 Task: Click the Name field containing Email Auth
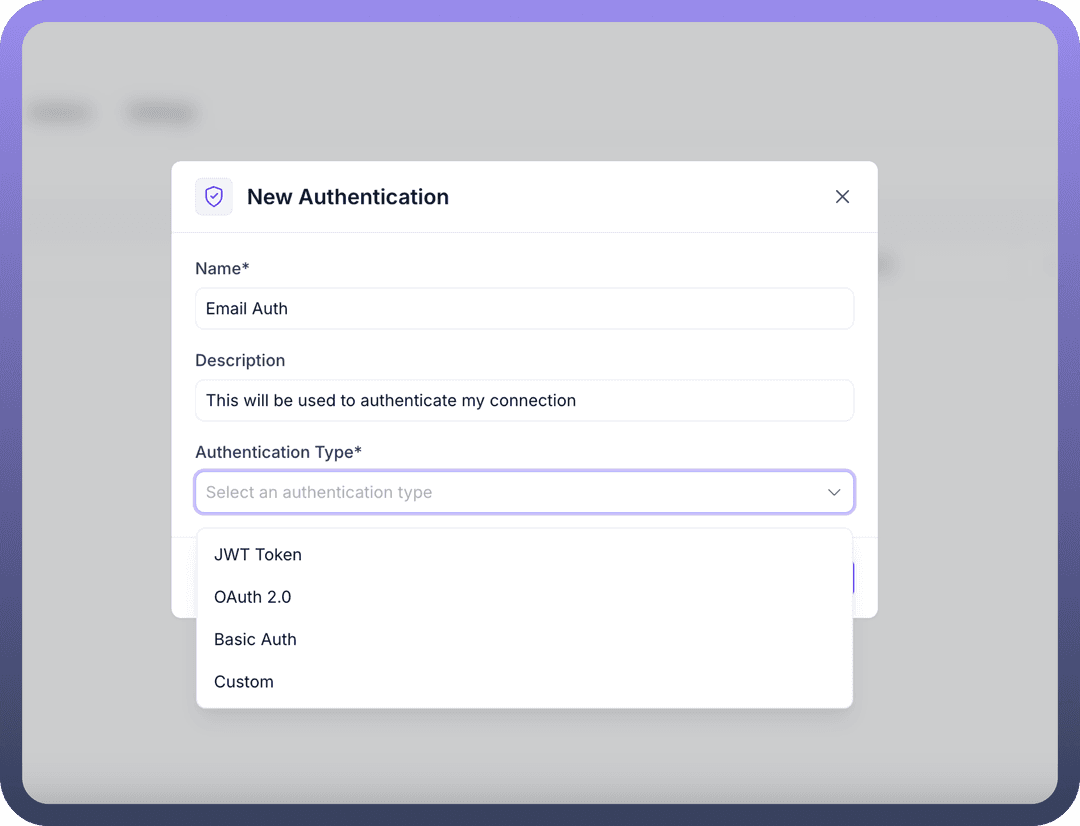click(524, 309)
